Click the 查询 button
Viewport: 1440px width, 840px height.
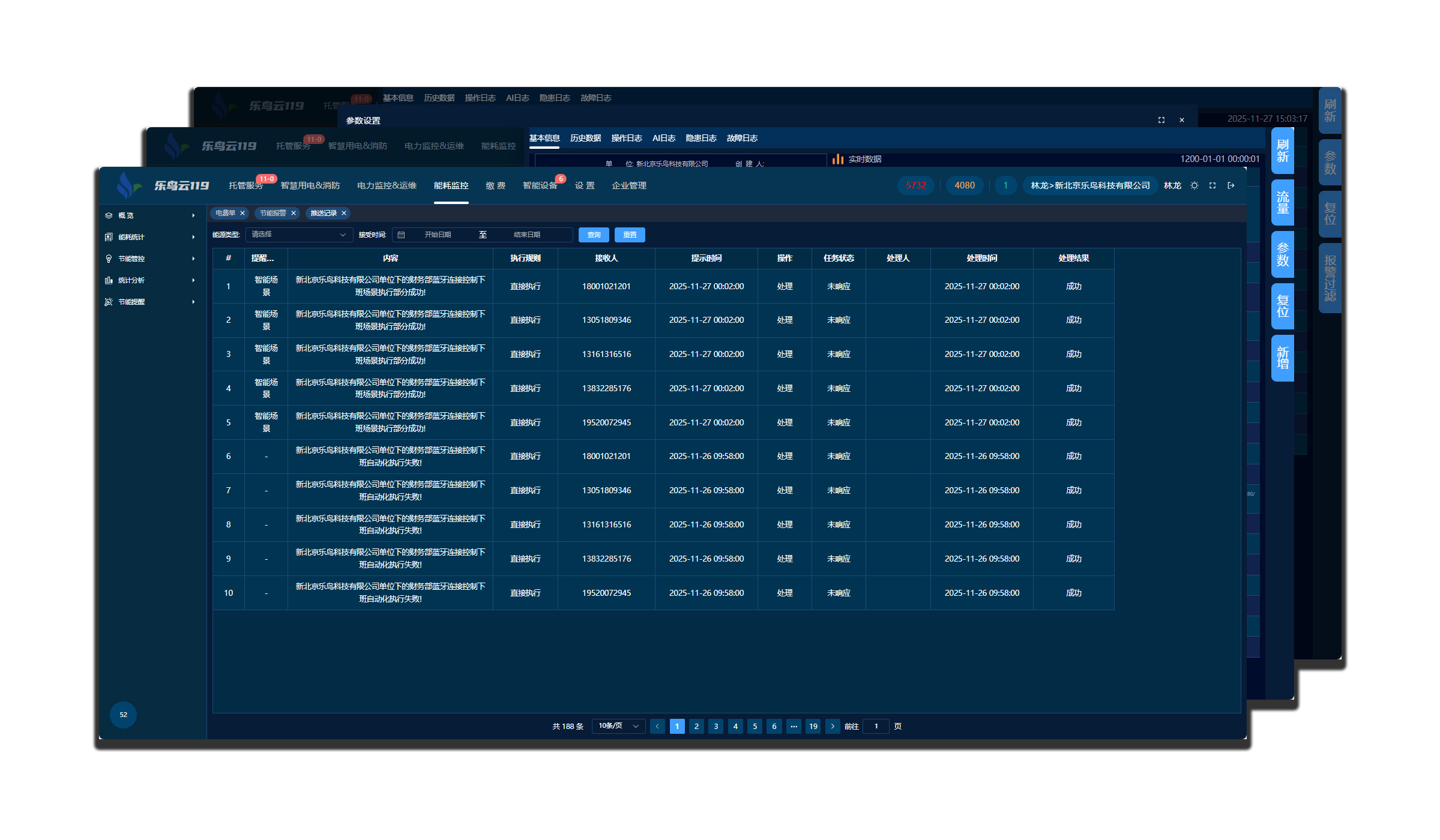(x=594, y=235)
